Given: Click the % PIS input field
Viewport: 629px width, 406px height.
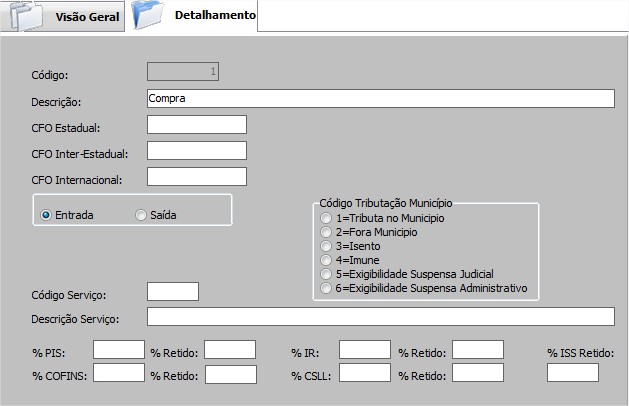Looking at the screenshot, I should click(118, 349).
